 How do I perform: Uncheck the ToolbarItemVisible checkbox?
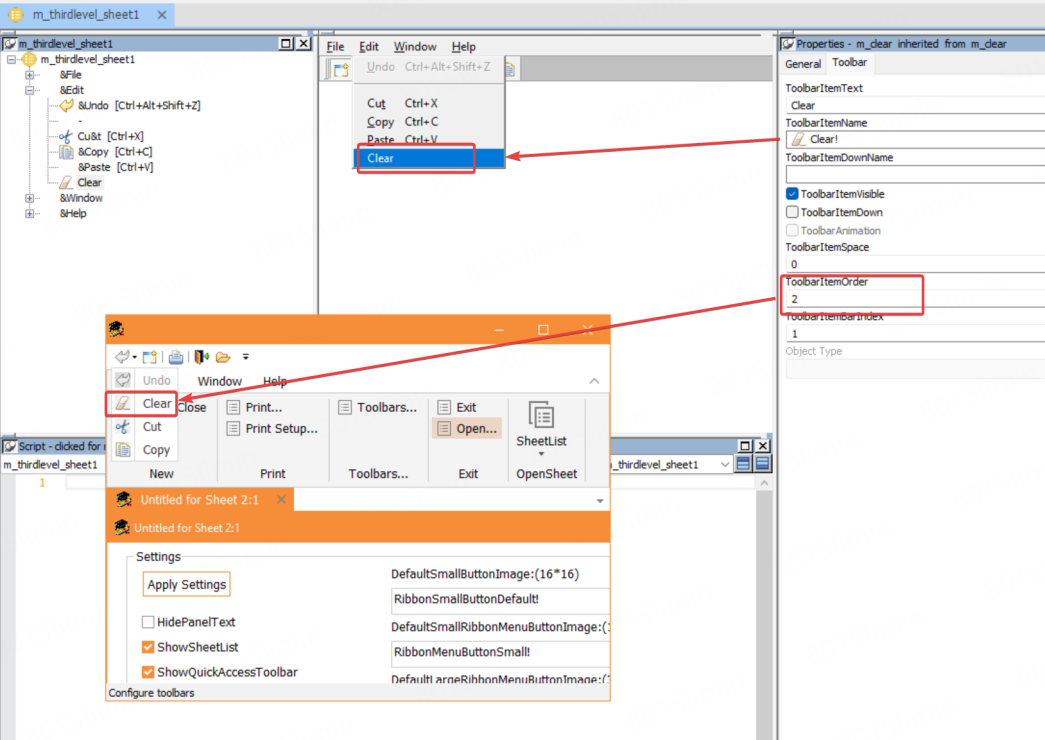coord(792,194)
